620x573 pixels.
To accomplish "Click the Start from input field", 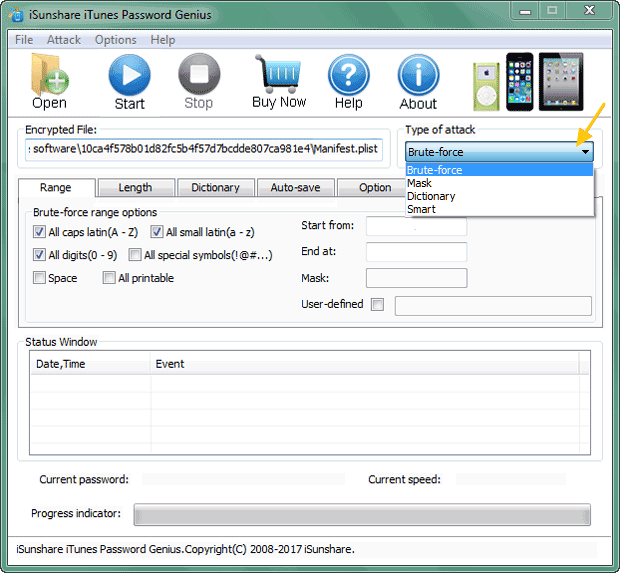I will pyautogui.click(x=416, y=226).
